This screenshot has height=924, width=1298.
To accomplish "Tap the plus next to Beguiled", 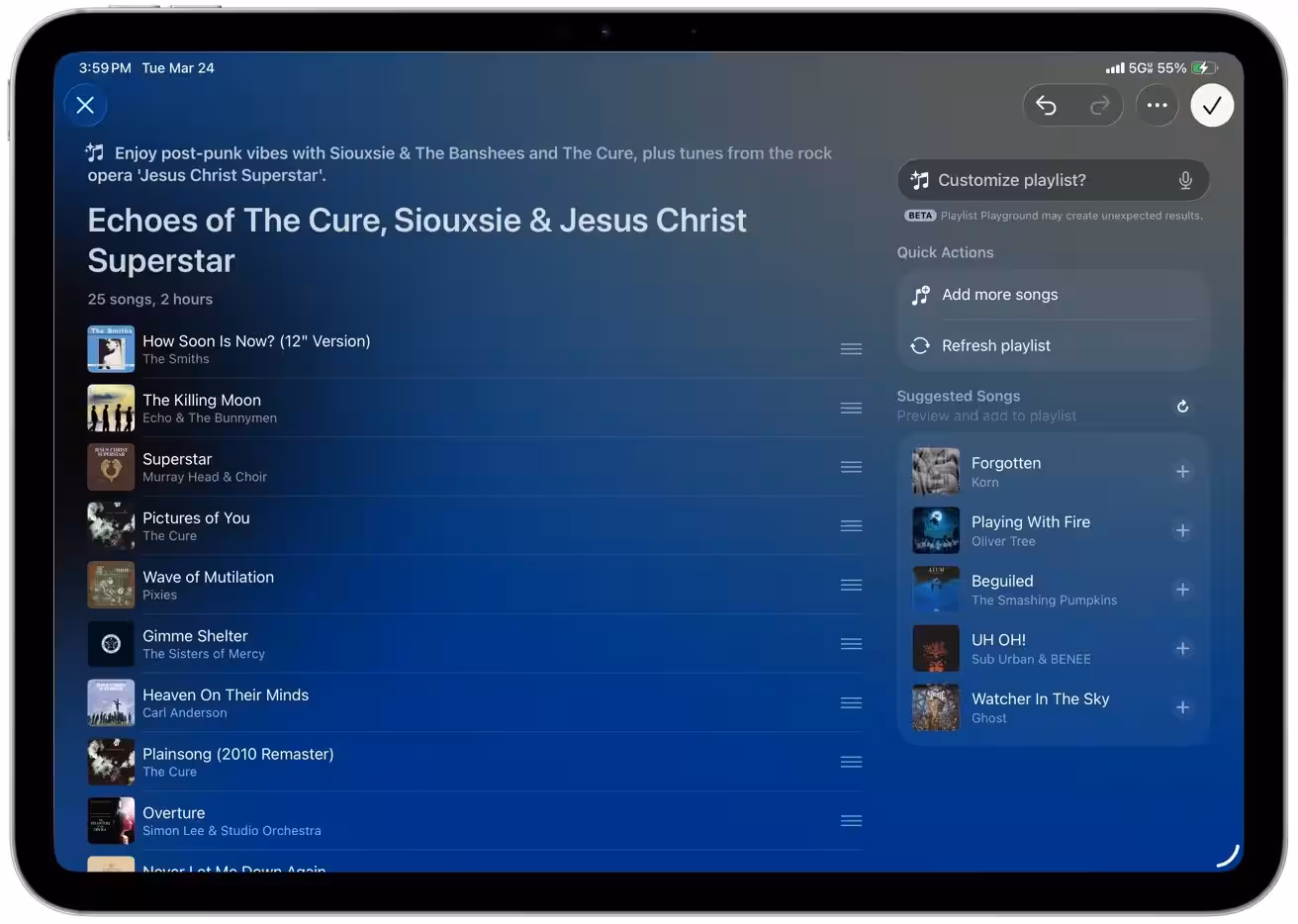I will (1183, 590).
